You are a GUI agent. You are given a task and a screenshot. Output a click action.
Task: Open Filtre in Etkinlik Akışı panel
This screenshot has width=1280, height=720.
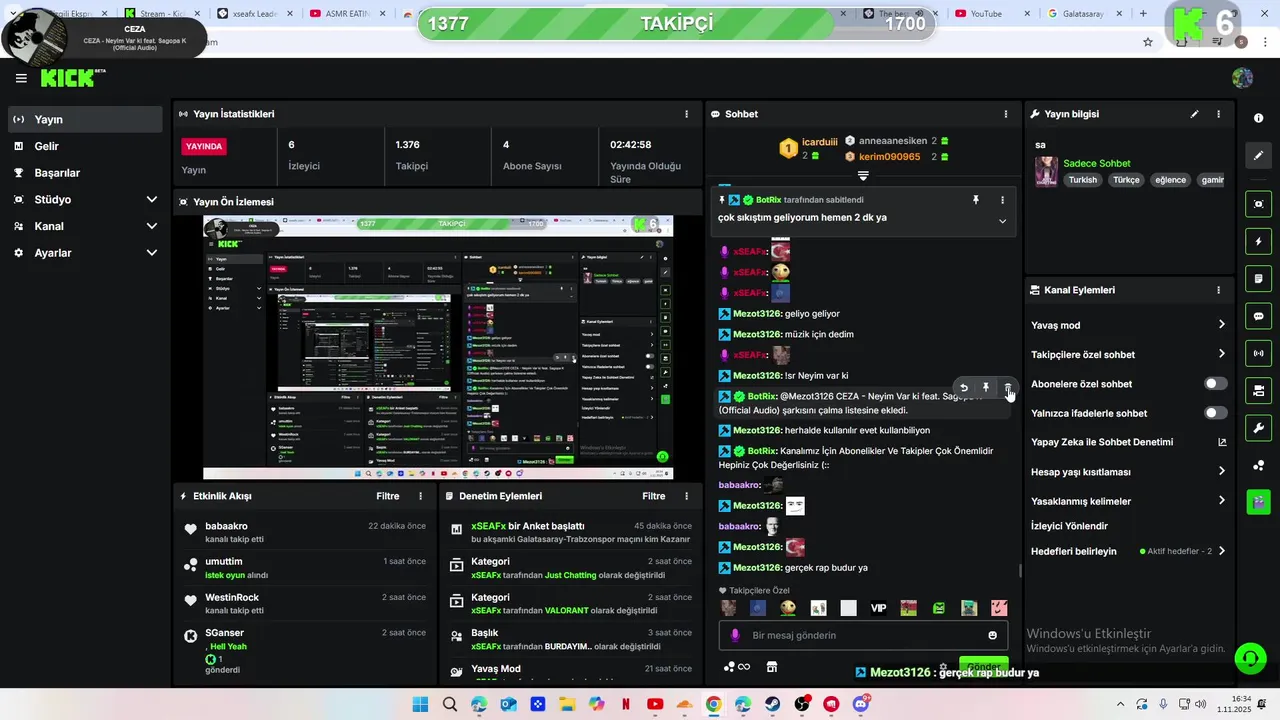[x=387, y=496]
